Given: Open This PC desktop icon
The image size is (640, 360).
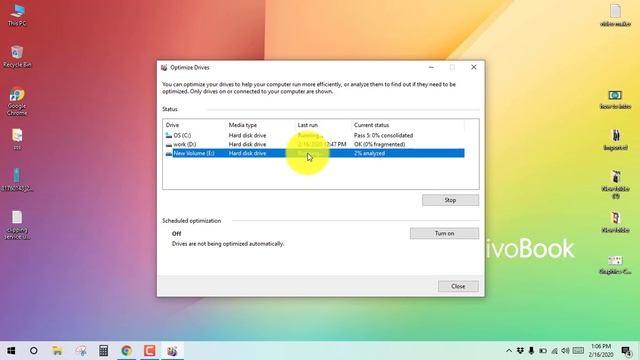Looking at the screenshot, I should (17, 15).
